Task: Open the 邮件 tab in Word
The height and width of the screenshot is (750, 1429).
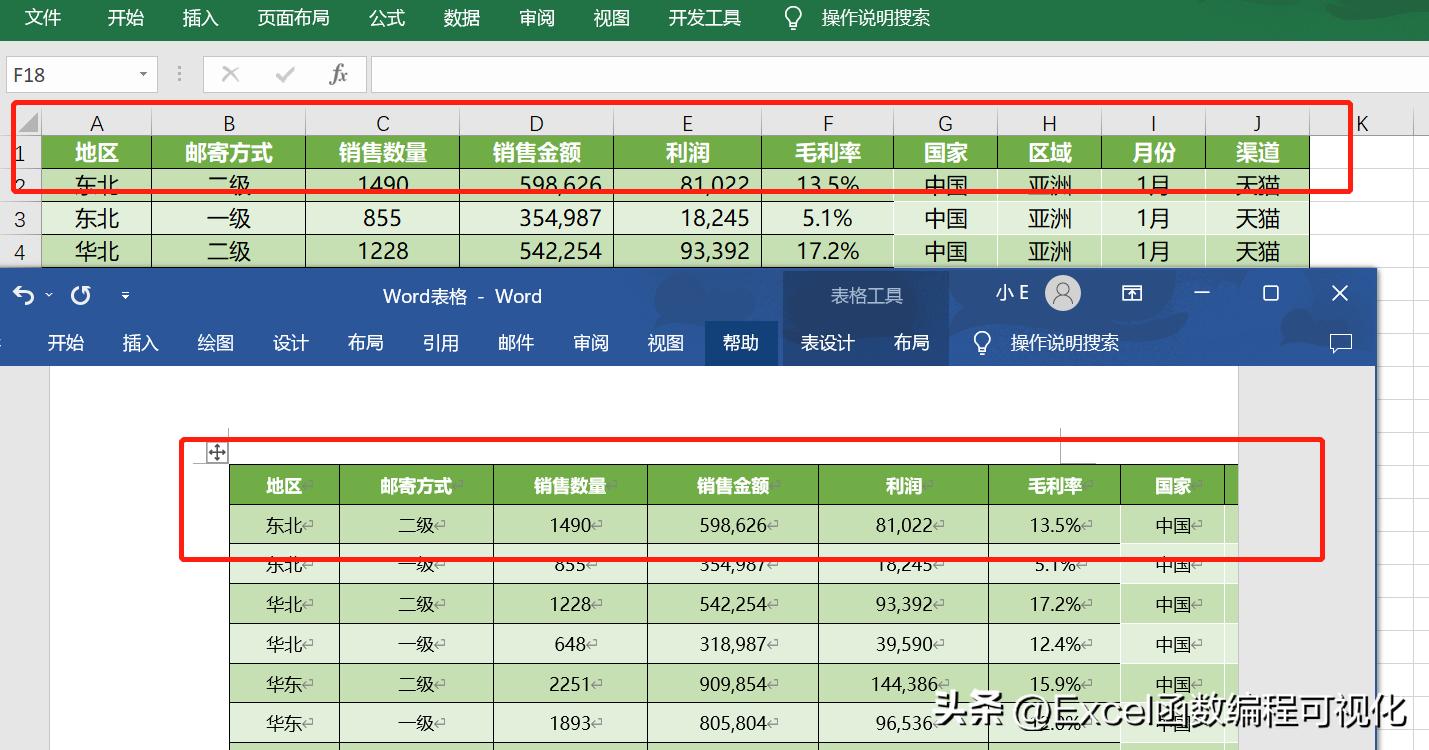Action: coord(515,343)
